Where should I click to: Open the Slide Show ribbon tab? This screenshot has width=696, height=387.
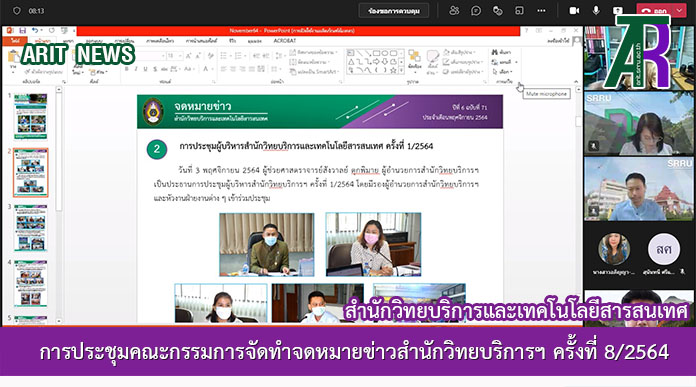pos(201,41)
